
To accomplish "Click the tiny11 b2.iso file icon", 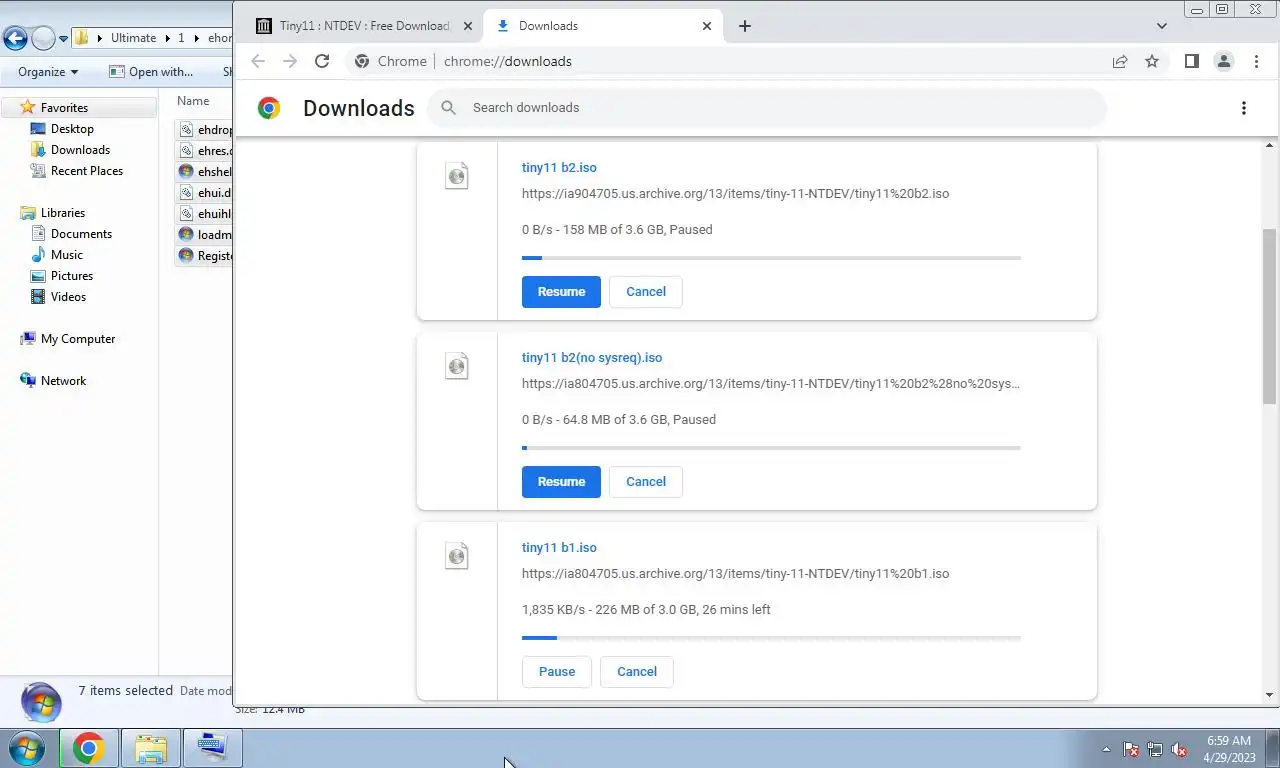I will click(x=457, y=176).
